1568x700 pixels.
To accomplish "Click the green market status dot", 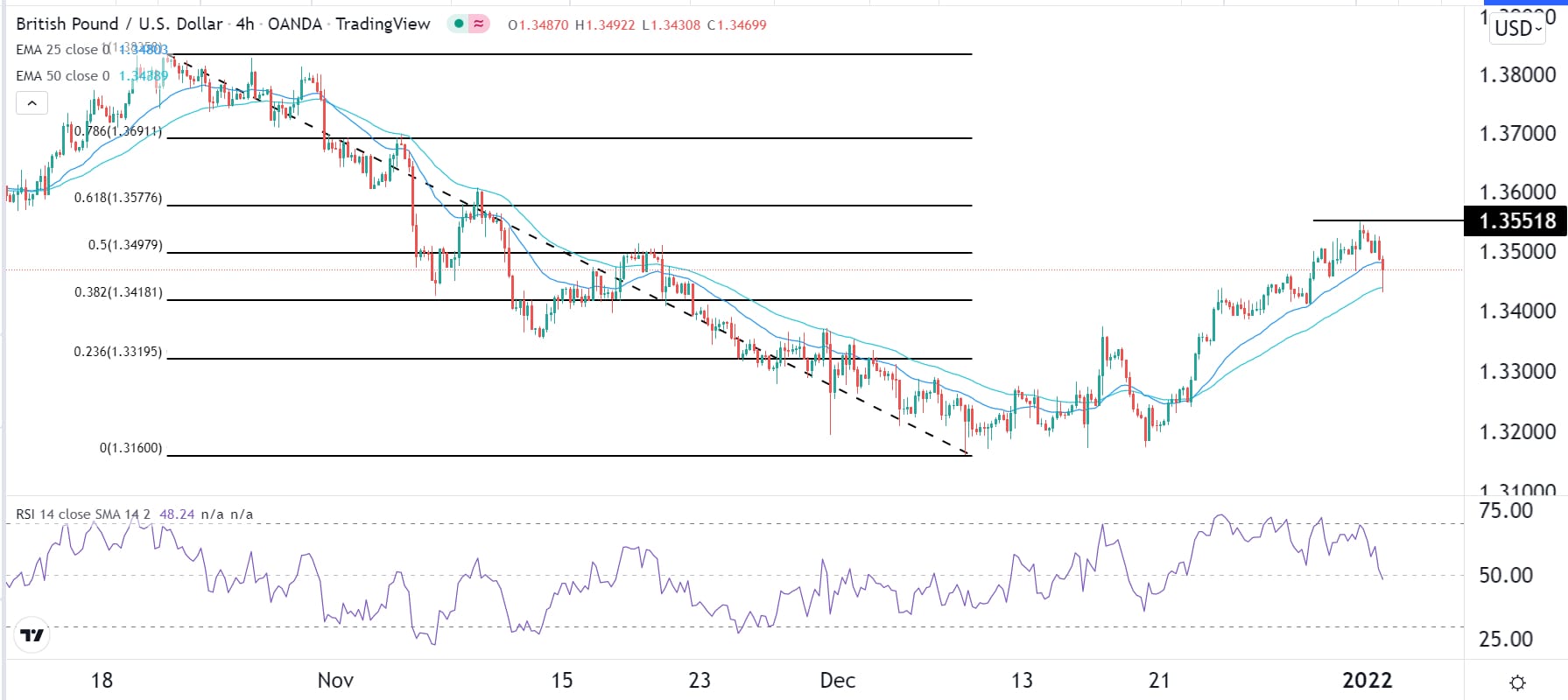I will click(x=458, y=24).
